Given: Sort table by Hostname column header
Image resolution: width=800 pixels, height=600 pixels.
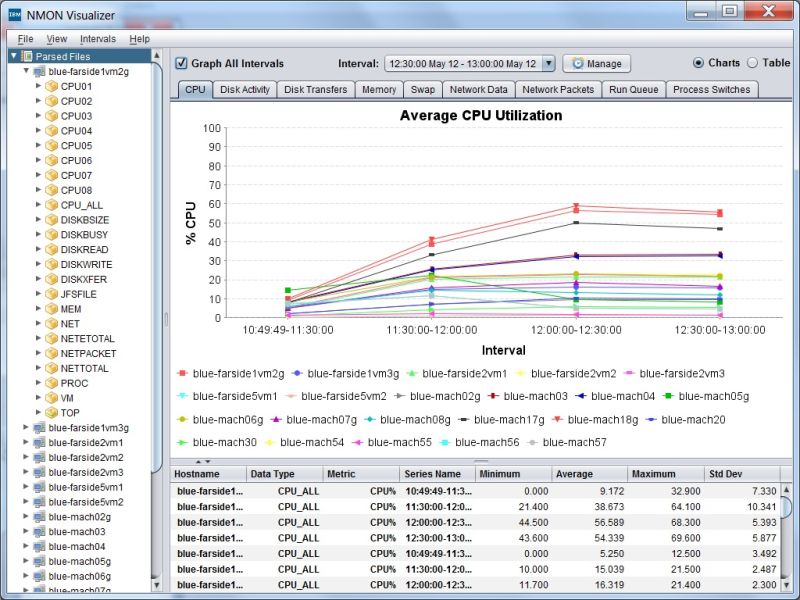Looking at the screenshot, I should (208, 473).
